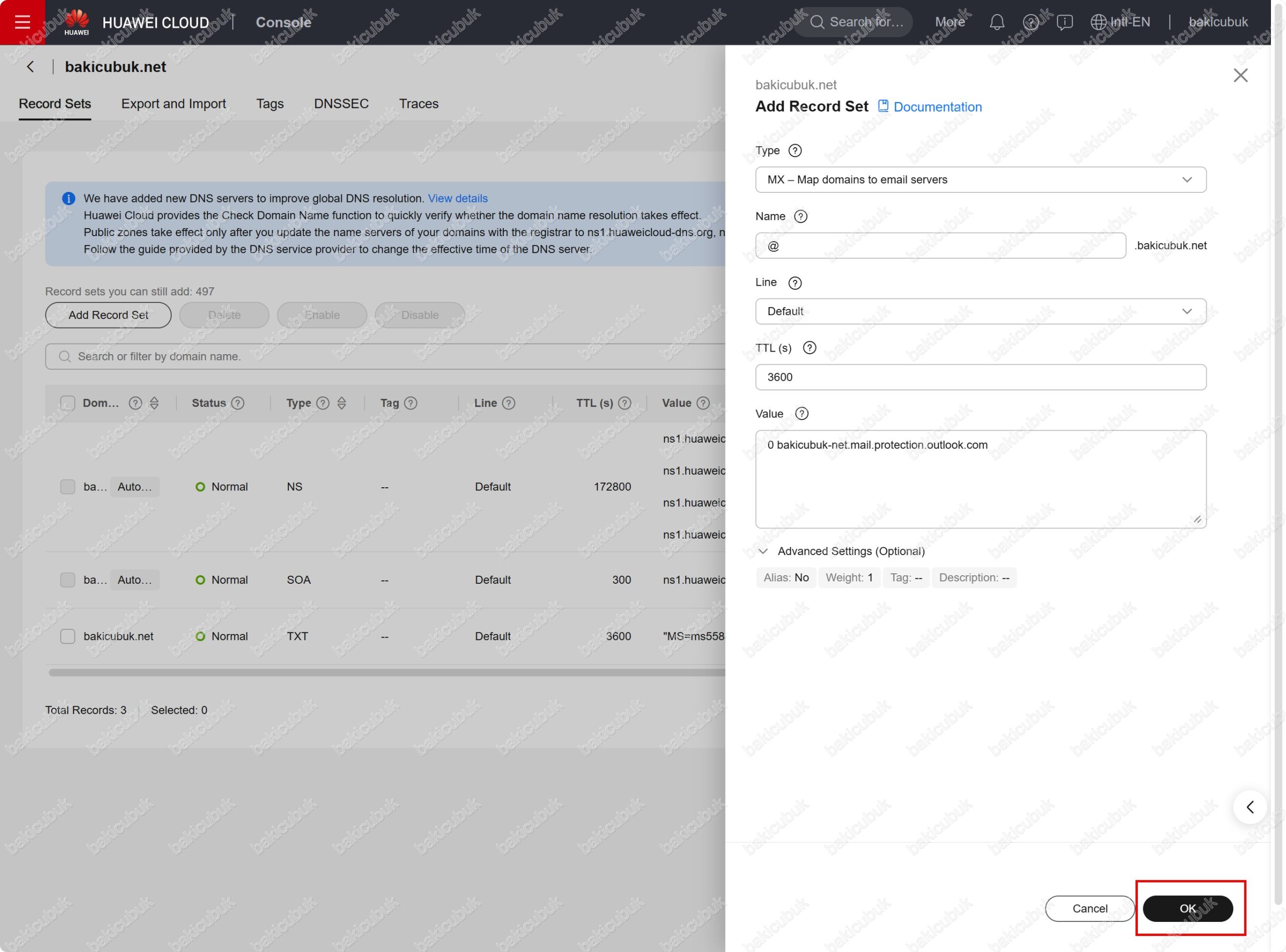Image resolution: width=1286 pixels, height=952 pixels.
Task: Click the TTL help question icon
Action: pos(809,348)
